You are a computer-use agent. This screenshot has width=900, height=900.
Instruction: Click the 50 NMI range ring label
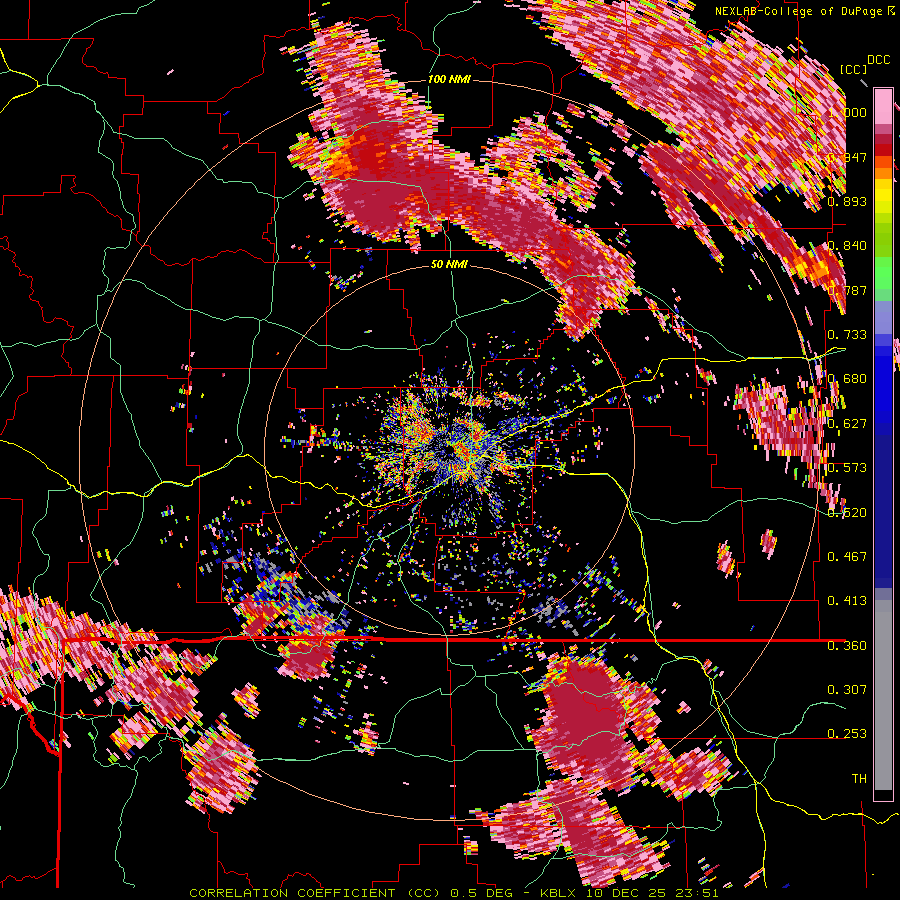(x=448, y=265)
